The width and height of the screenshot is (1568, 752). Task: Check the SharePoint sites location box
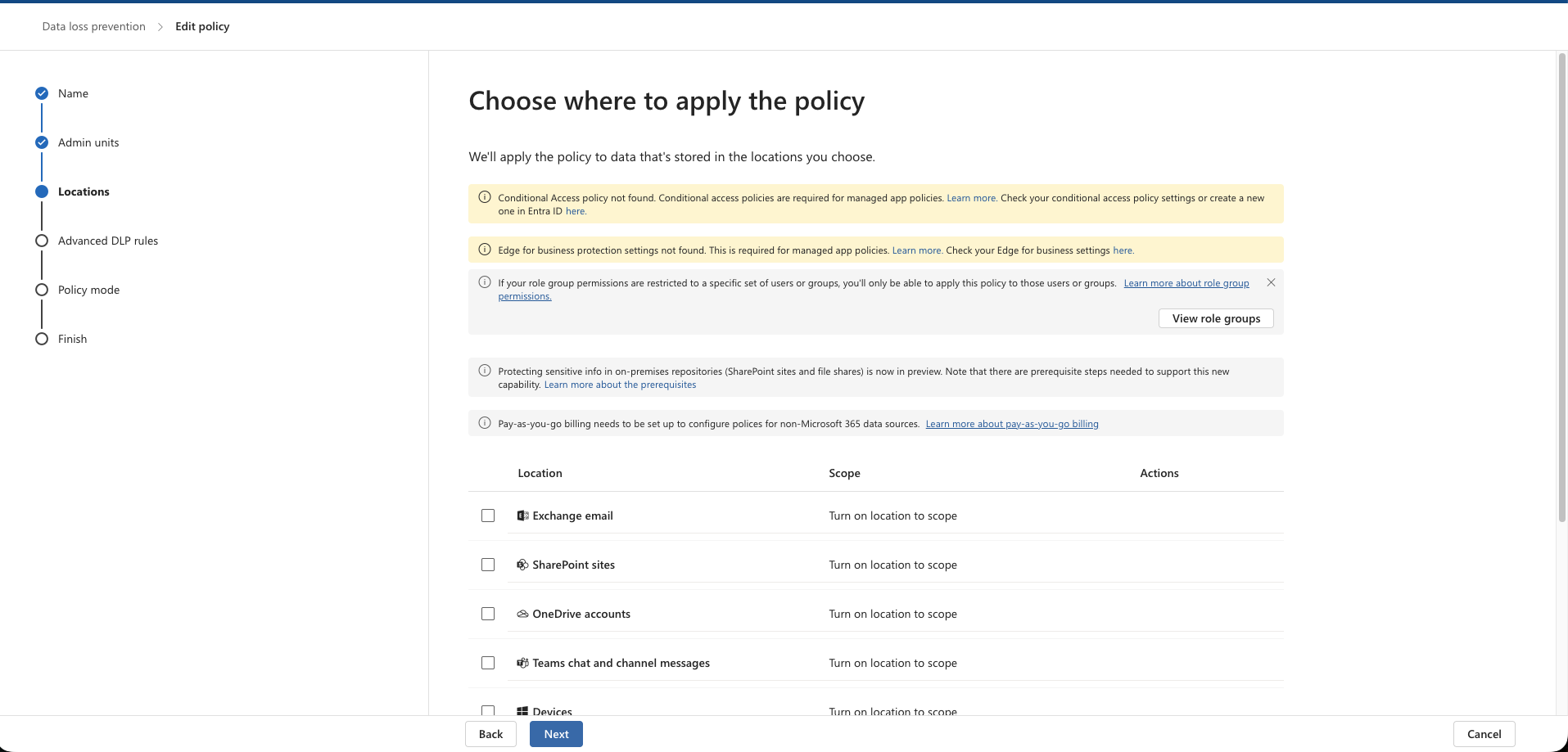pos(488,565)
